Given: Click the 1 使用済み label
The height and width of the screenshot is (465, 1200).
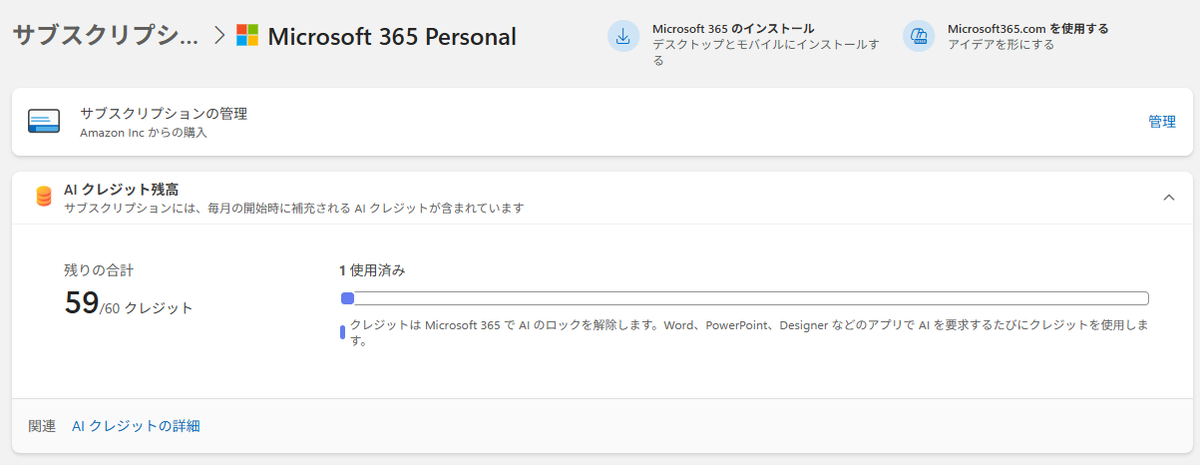Looking at the screenshot, I should pos(371,270).
